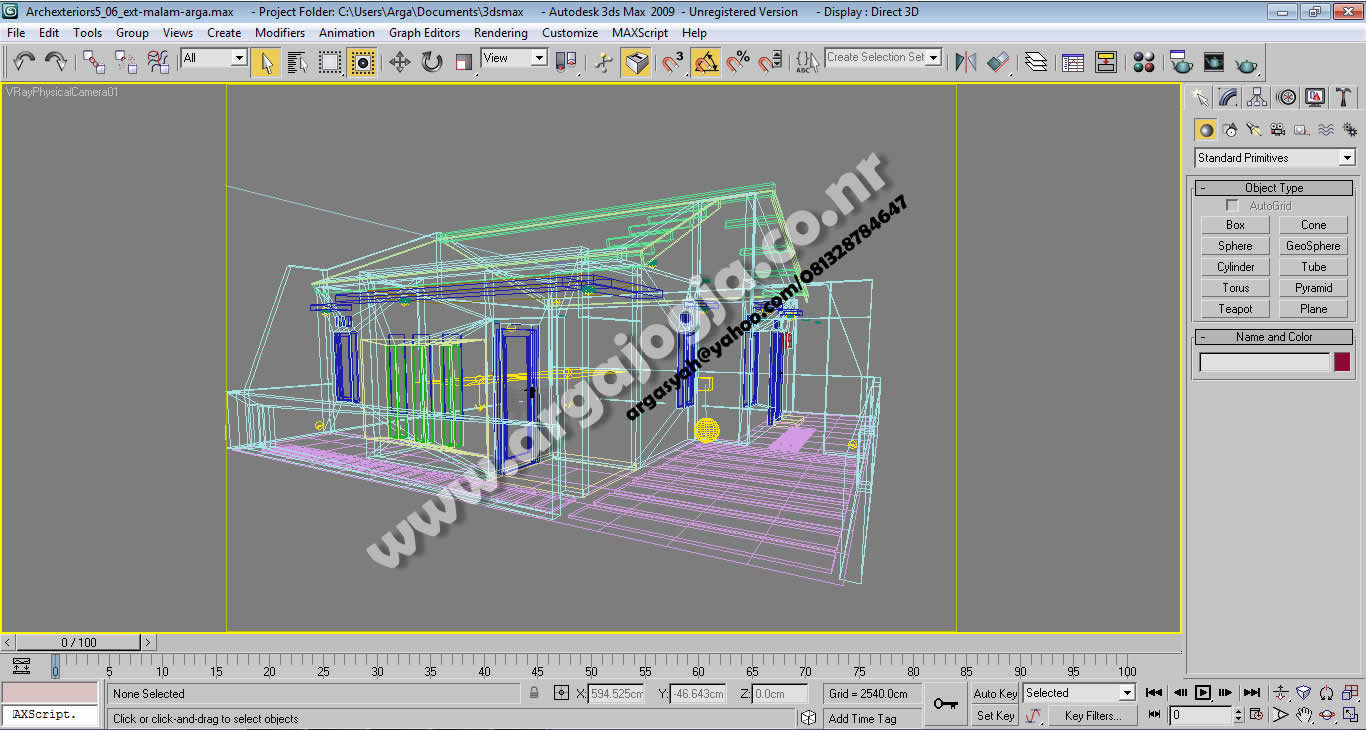Viewport: 1366px width, 730px height.
Task: Open Curve Editor from toolbar
Action: 1073,62
